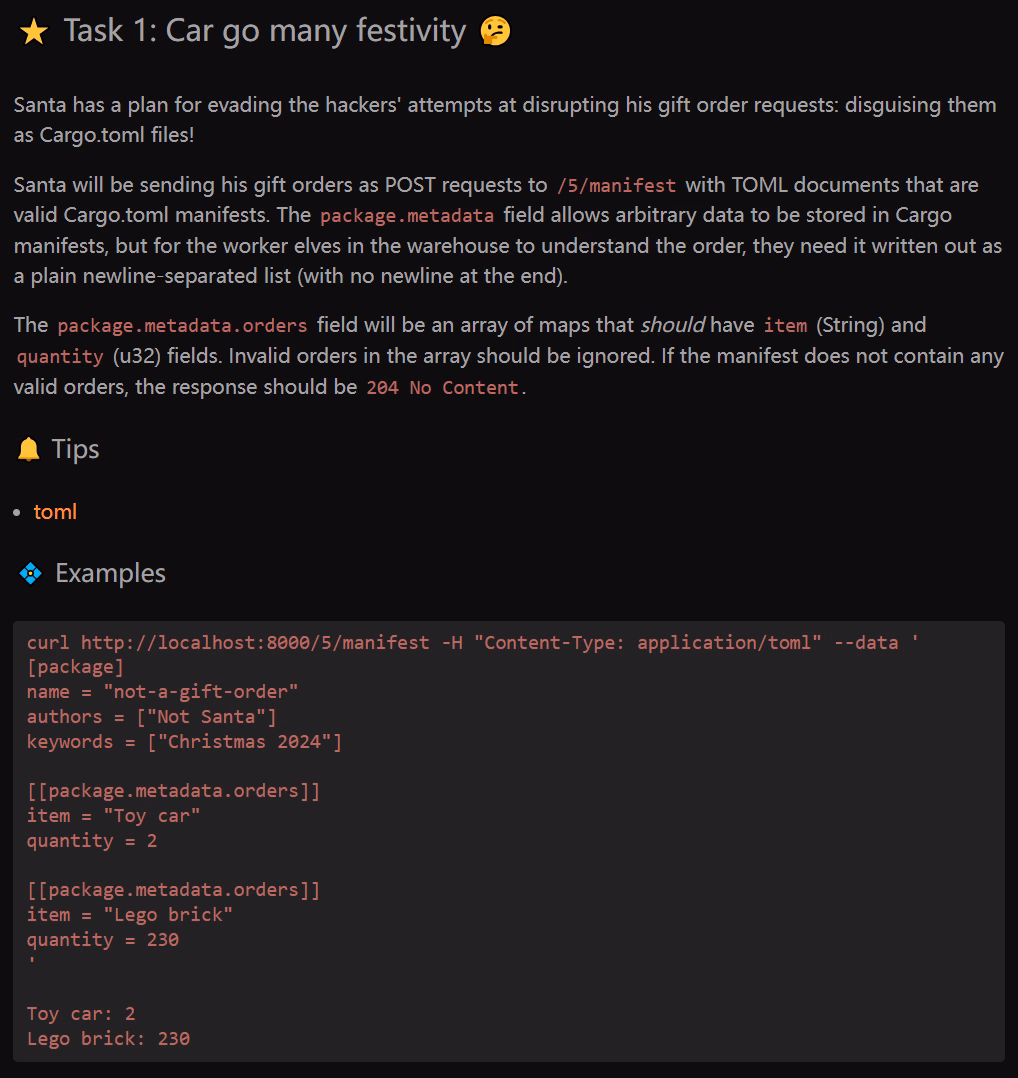
Task: Click the thinking face emoji in the title
Action: coord(495,31)
